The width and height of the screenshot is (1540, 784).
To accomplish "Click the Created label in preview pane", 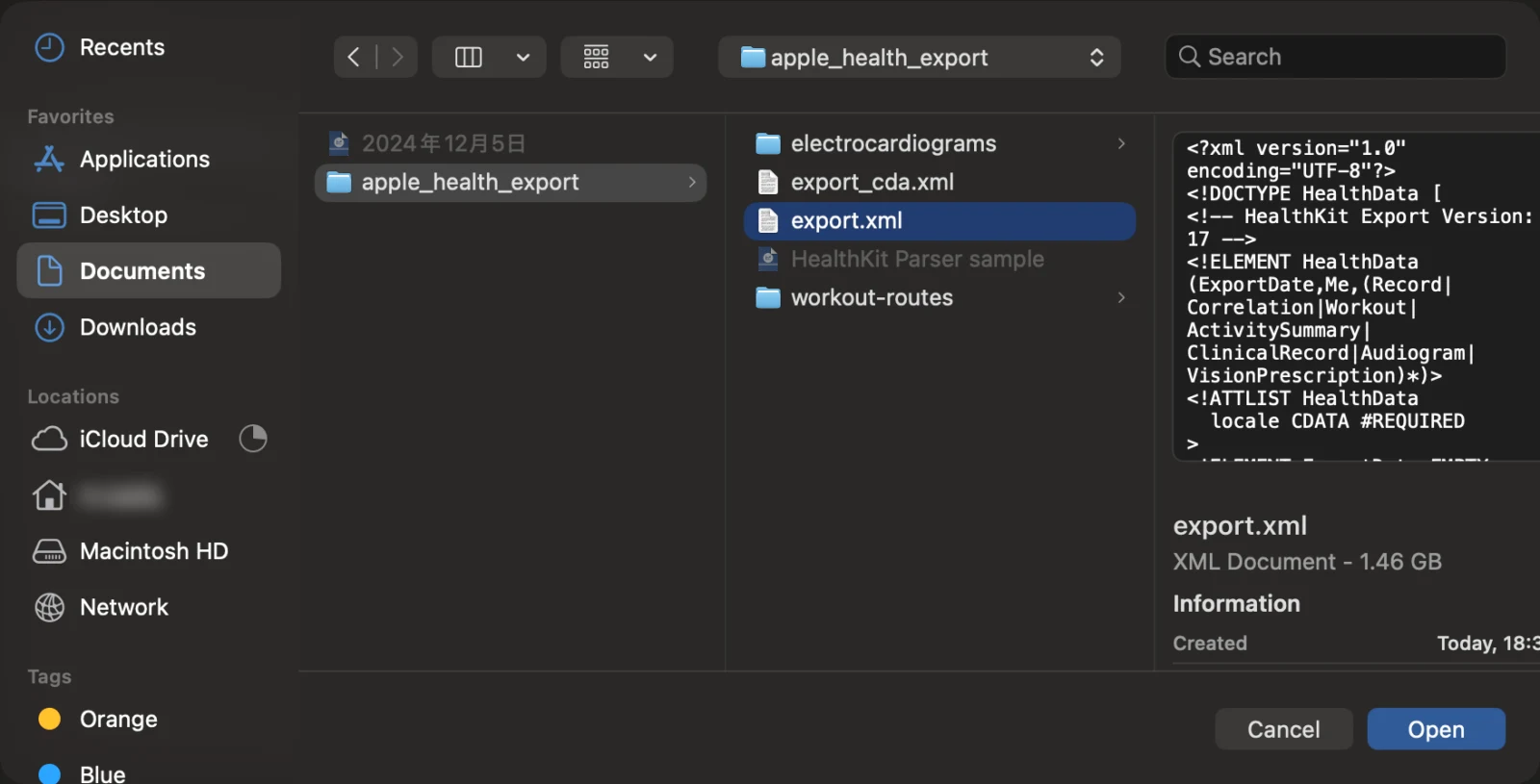I will tap(1210, 643).
